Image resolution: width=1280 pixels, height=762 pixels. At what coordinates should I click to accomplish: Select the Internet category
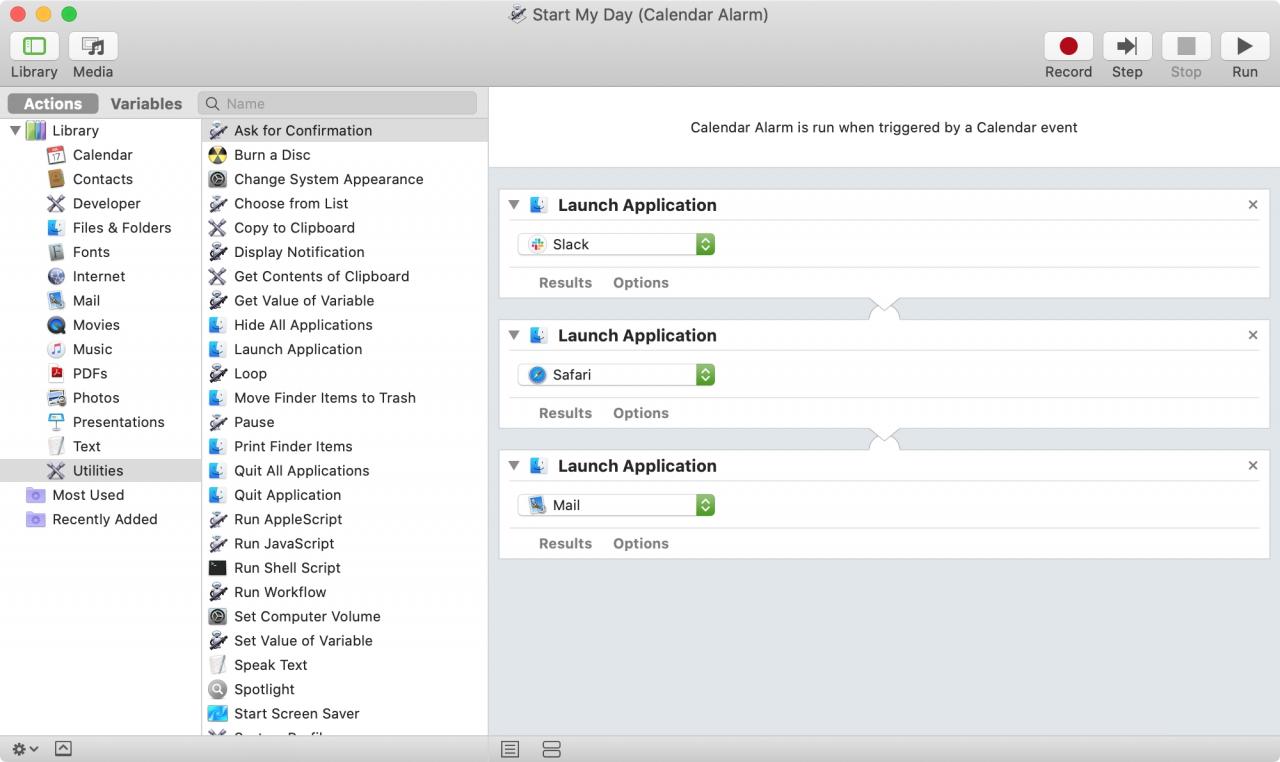pyautogui.click(x=100, y=276)
